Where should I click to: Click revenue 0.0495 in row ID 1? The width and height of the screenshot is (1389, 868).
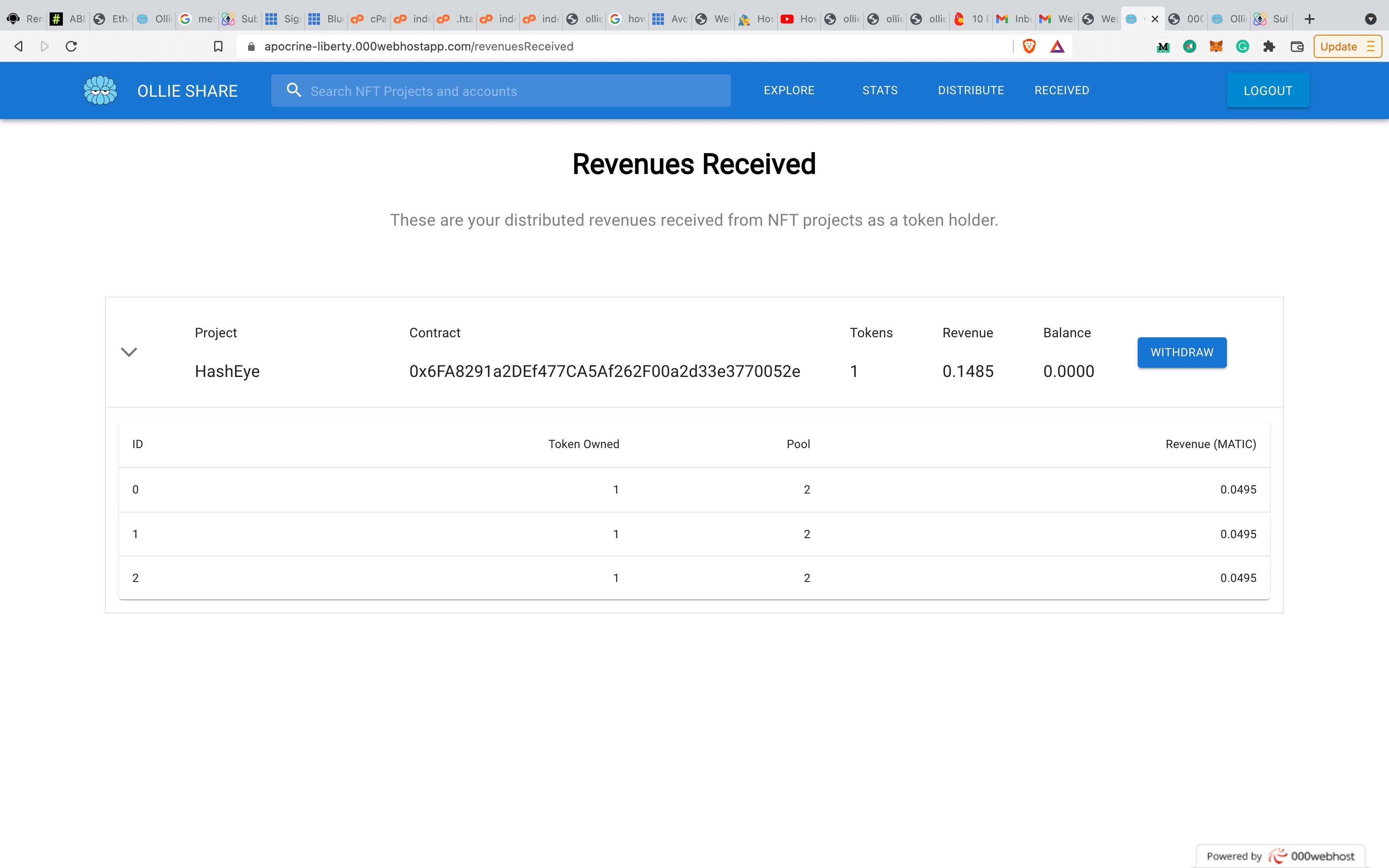1238,534
